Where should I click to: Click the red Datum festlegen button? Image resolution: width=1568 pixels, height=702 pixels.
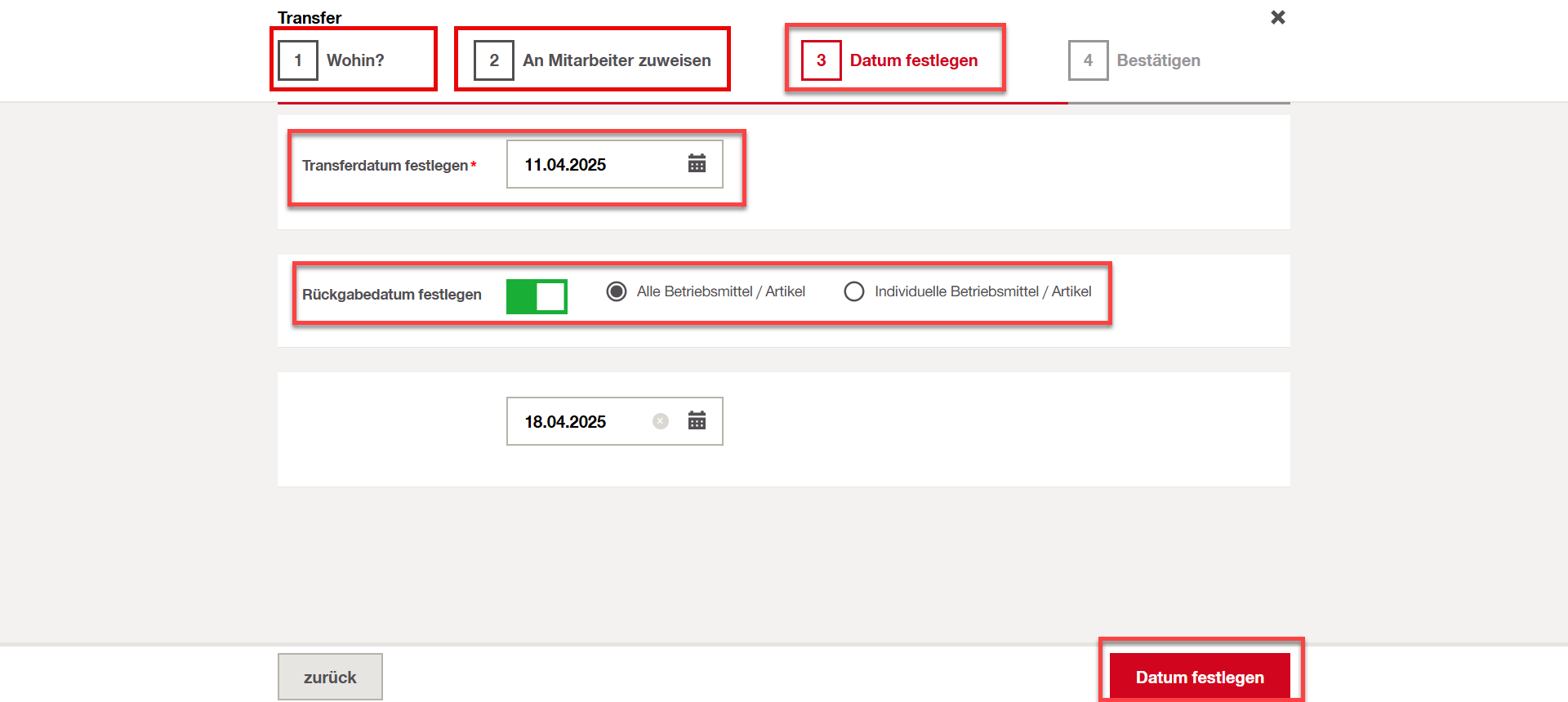click(x=1199, y=677)
